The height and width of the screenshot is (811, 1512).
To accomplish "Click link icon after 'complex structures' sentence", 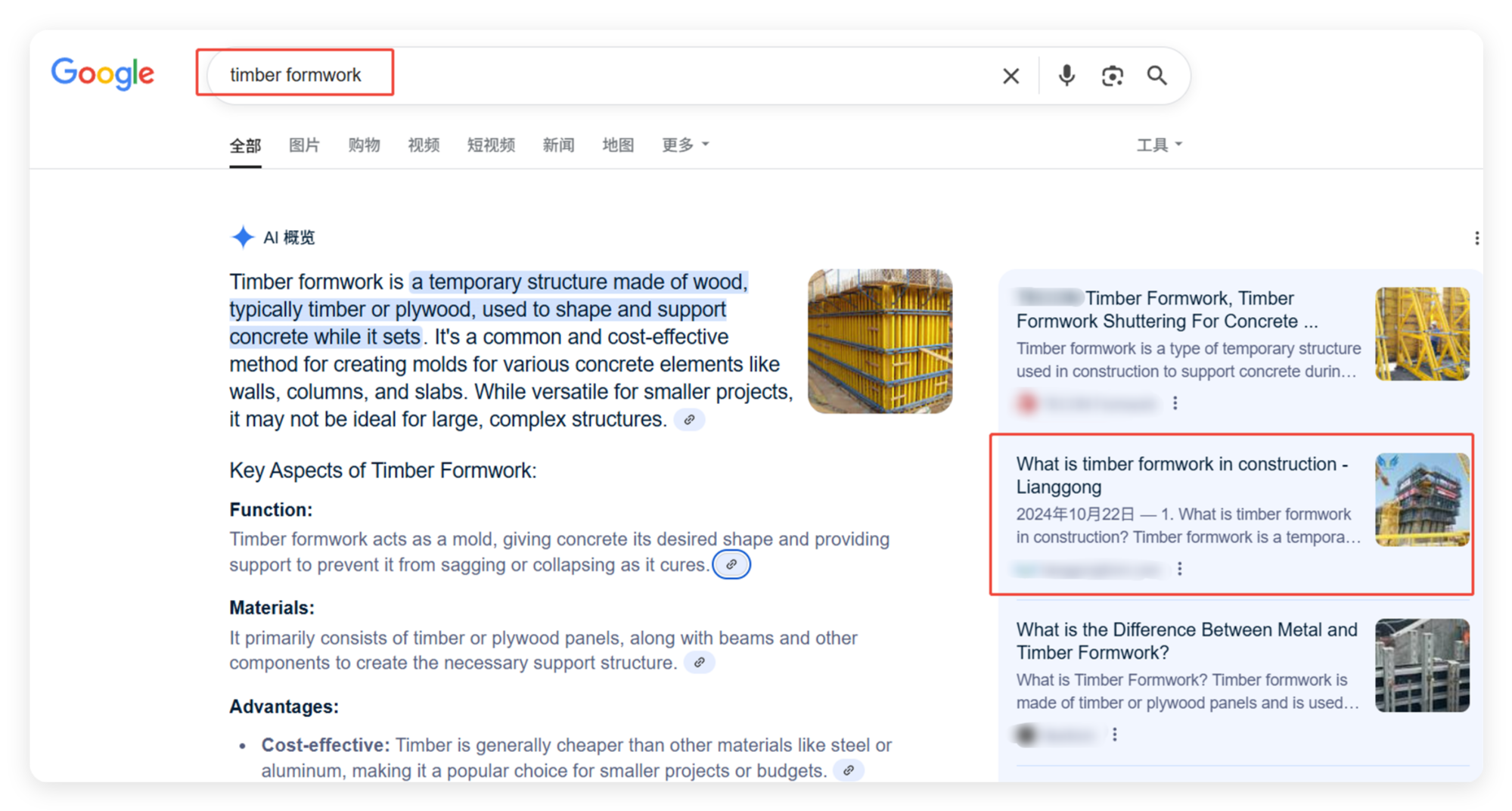I will (x=689, y=419).
